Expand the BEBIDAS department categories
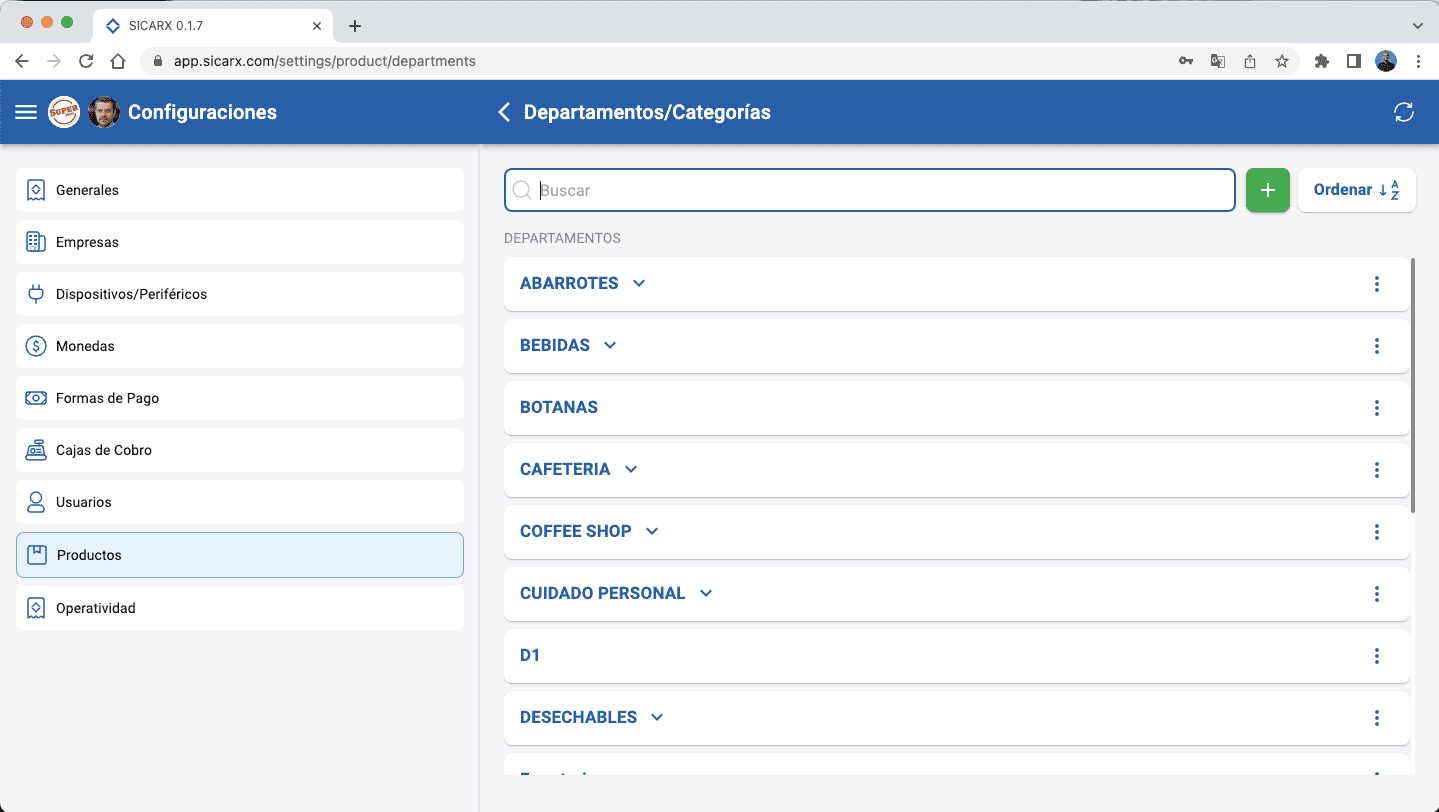1439x812 pixels. 610,346
